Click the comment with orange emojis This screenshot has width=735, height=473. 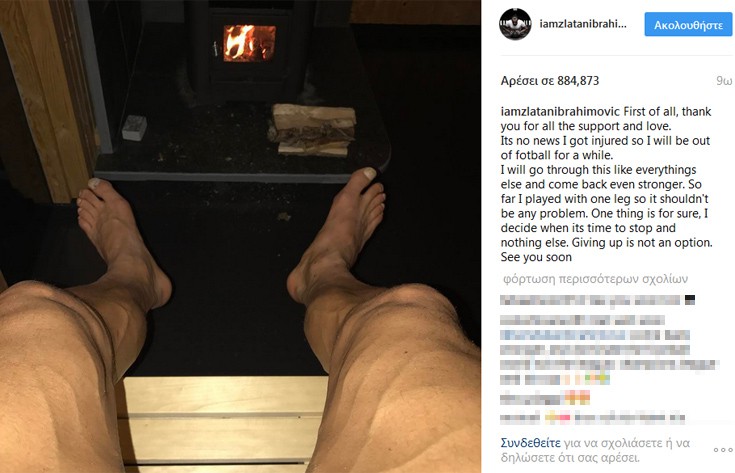click(x=545, y=399)
